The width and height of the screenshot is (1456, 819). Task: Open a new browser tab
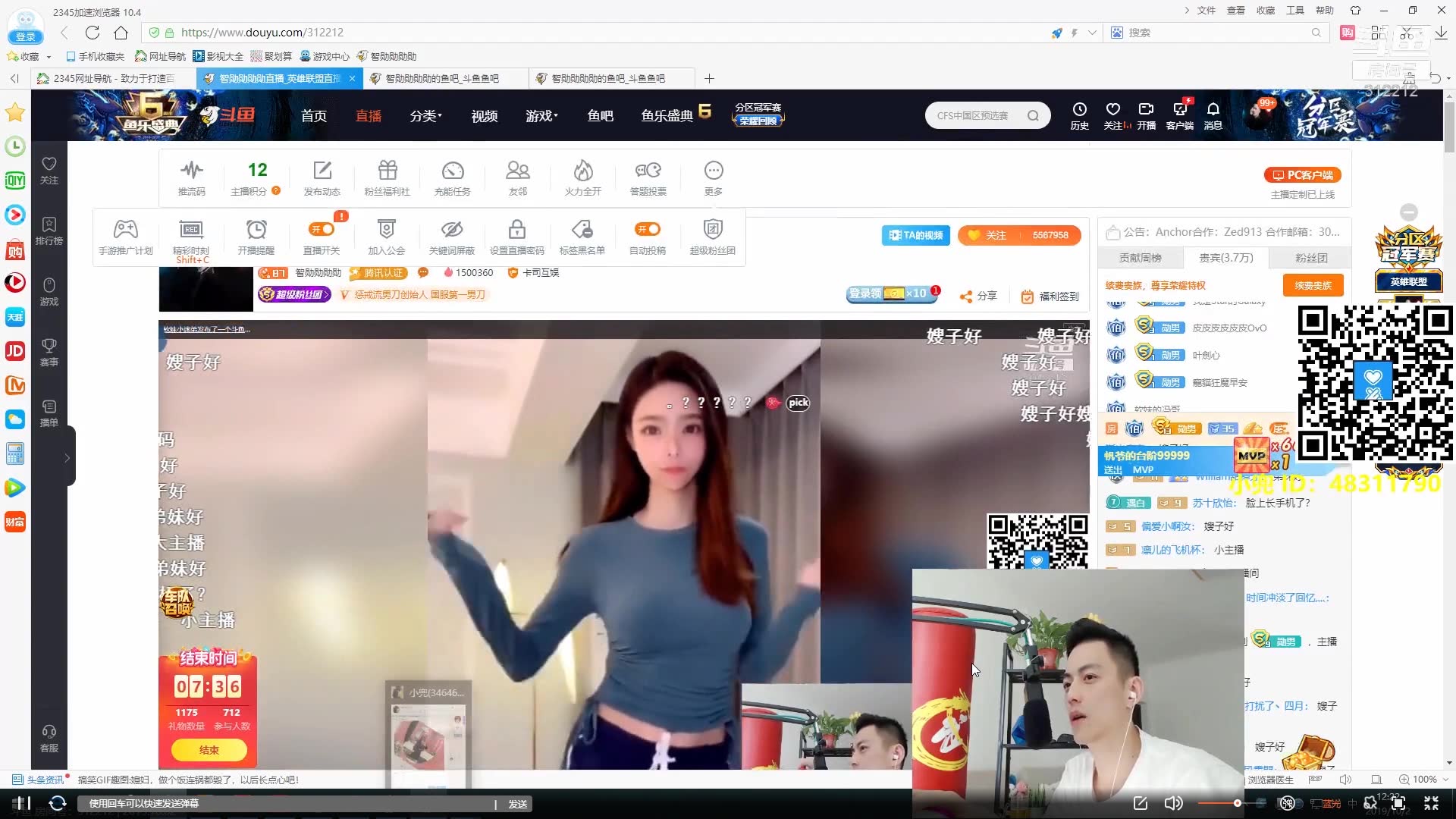(709, 78)
